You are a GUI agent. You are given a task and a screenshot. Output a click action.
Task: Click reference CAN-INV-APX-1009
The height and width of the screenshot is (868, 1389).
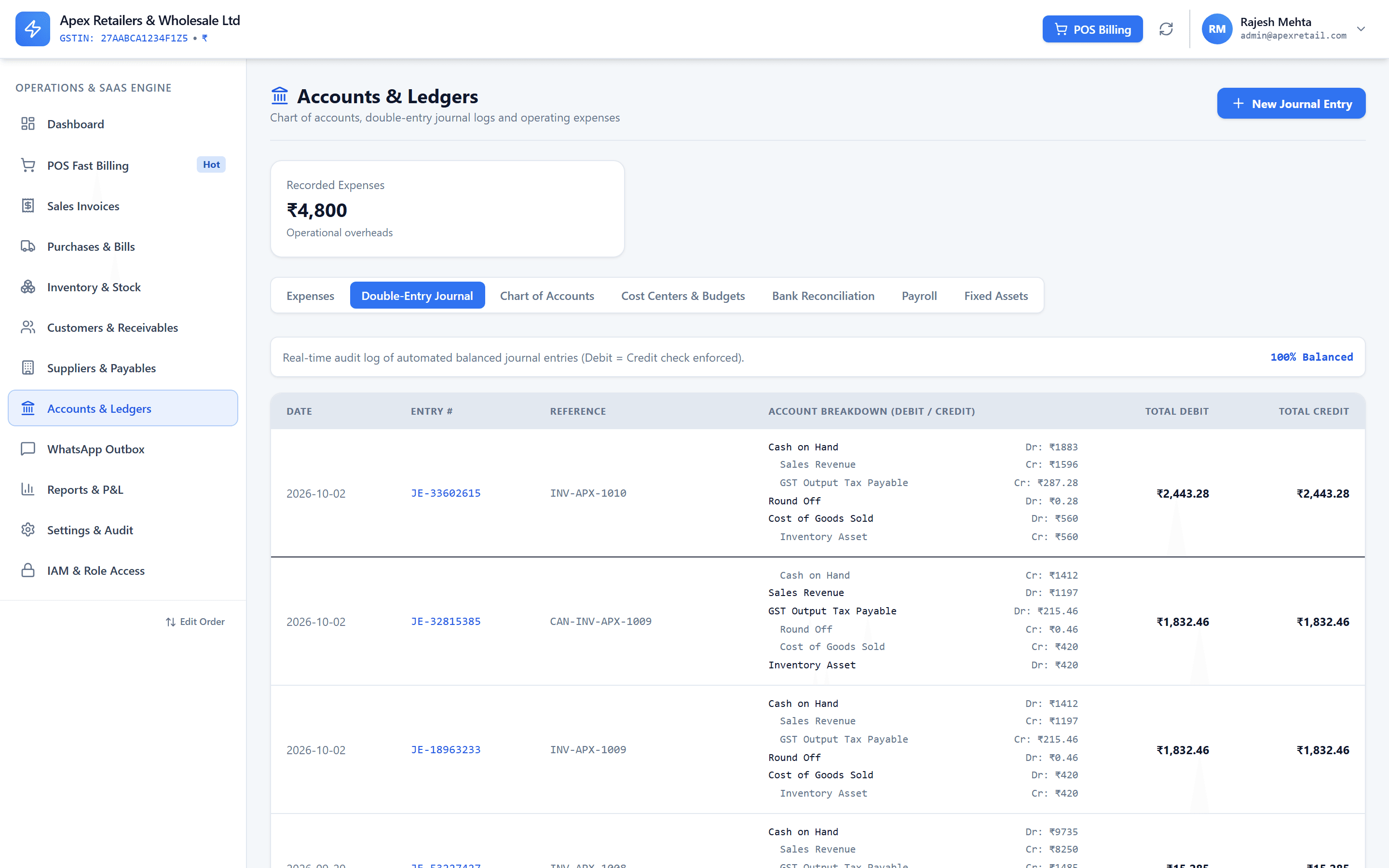(600, 621)
